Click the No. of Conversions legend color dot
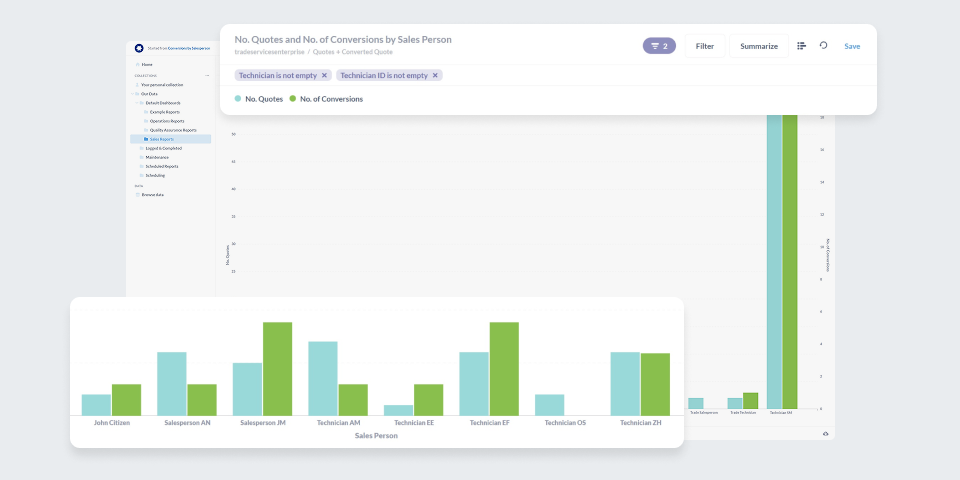This screenshot has height=480, width=960. (x=293, y=99)
